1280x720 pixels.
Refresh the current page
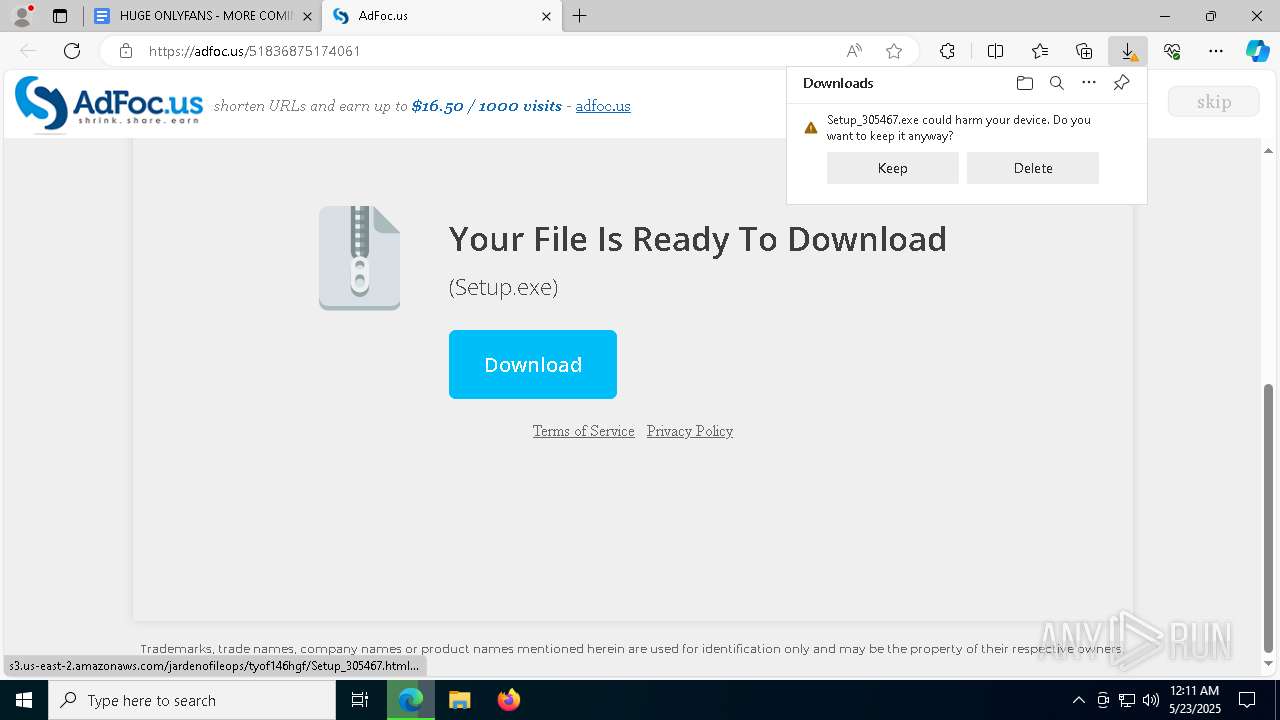click(x=72, y=51)
